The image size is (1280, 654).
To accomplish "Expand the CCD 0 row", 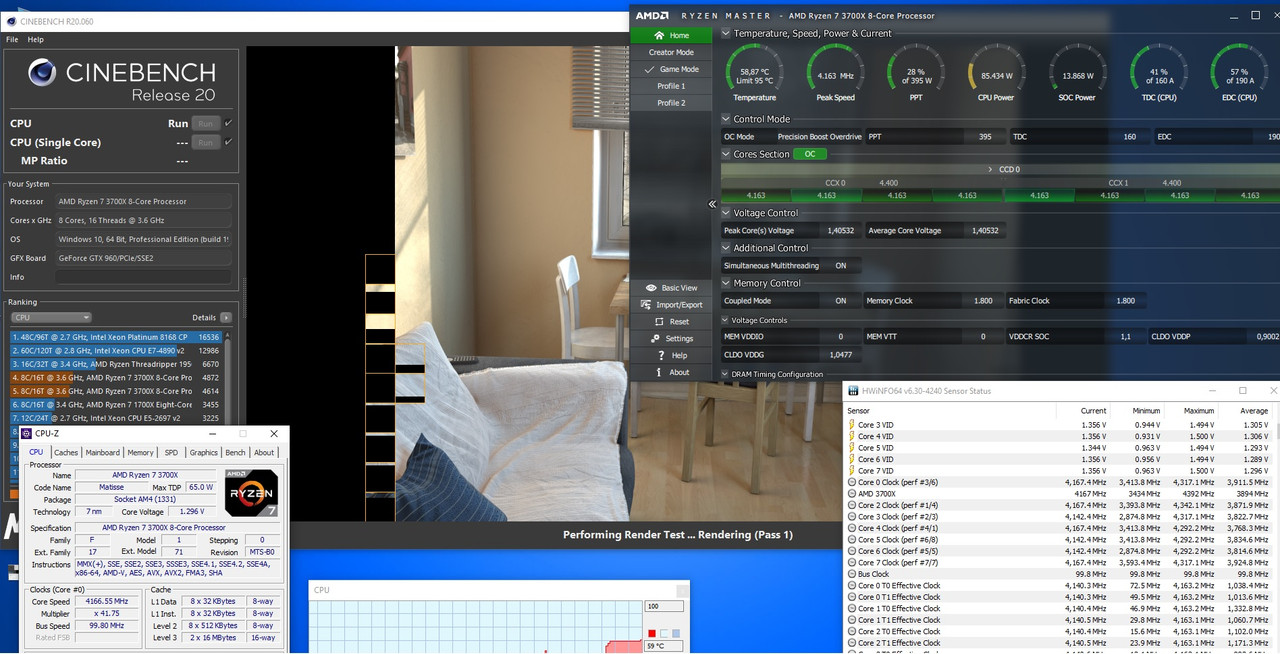I will [1000, 170].
